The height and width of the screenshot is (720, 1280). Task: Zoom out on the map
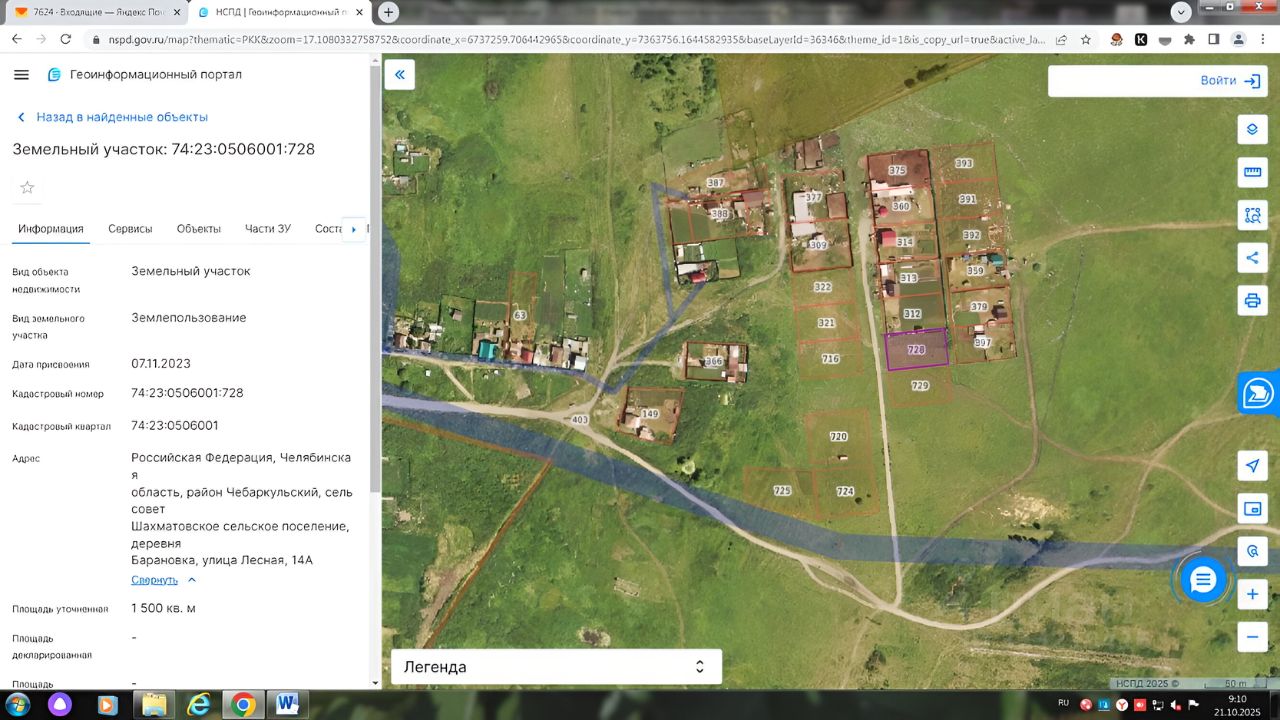(x=1252, y=636)
